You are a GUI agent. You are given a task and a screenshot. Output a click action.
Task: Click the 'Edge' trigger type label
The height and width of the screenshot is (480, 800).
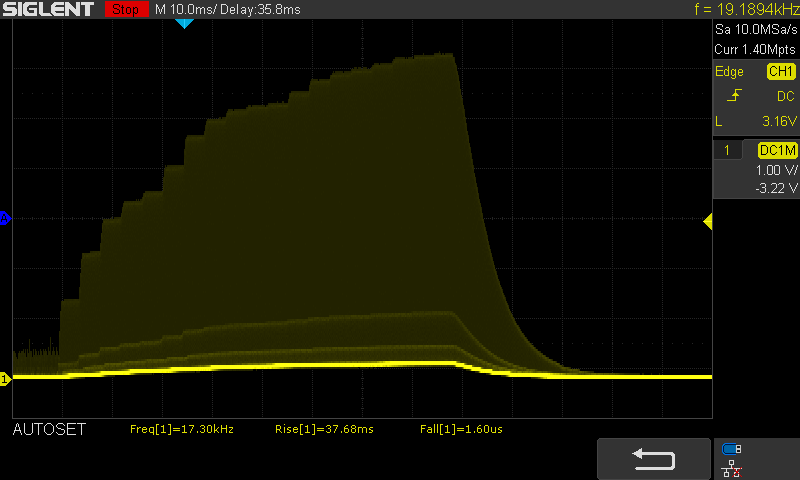pyautogui.click(x=729, y=72)
